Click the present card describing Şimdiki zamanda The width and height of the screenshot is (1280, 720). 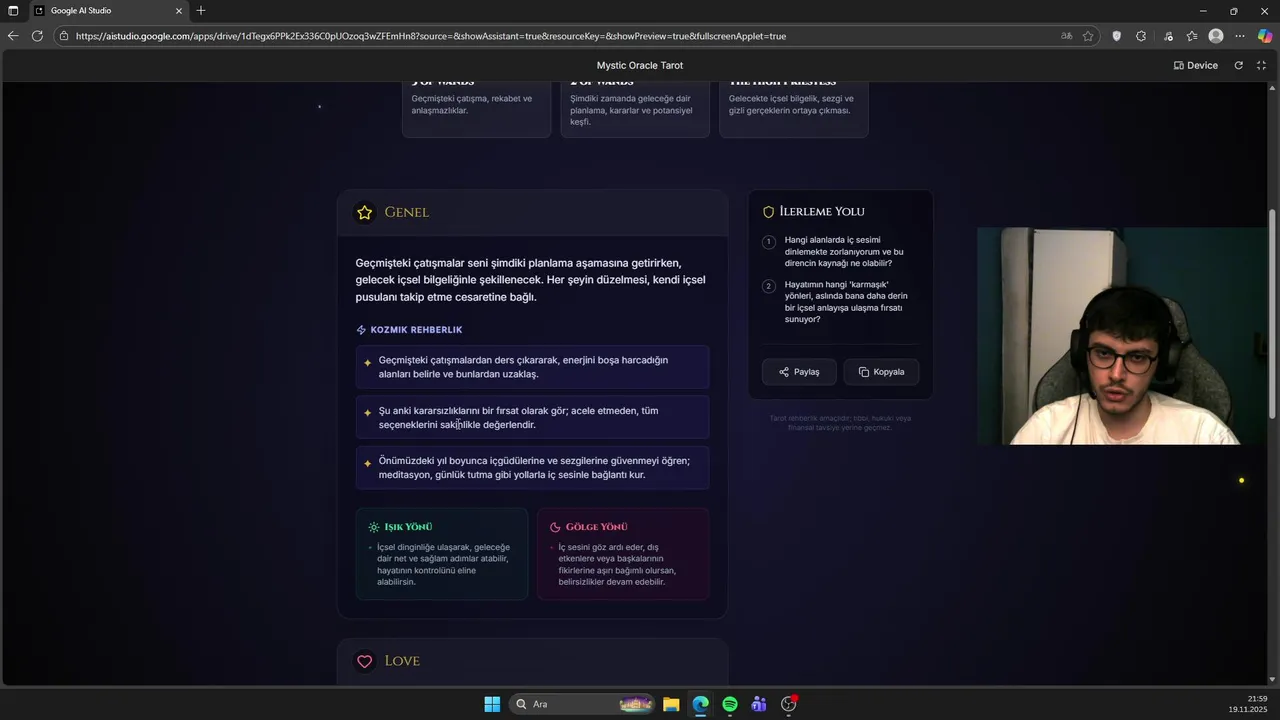pyautogui.click(x=635, y=110)
